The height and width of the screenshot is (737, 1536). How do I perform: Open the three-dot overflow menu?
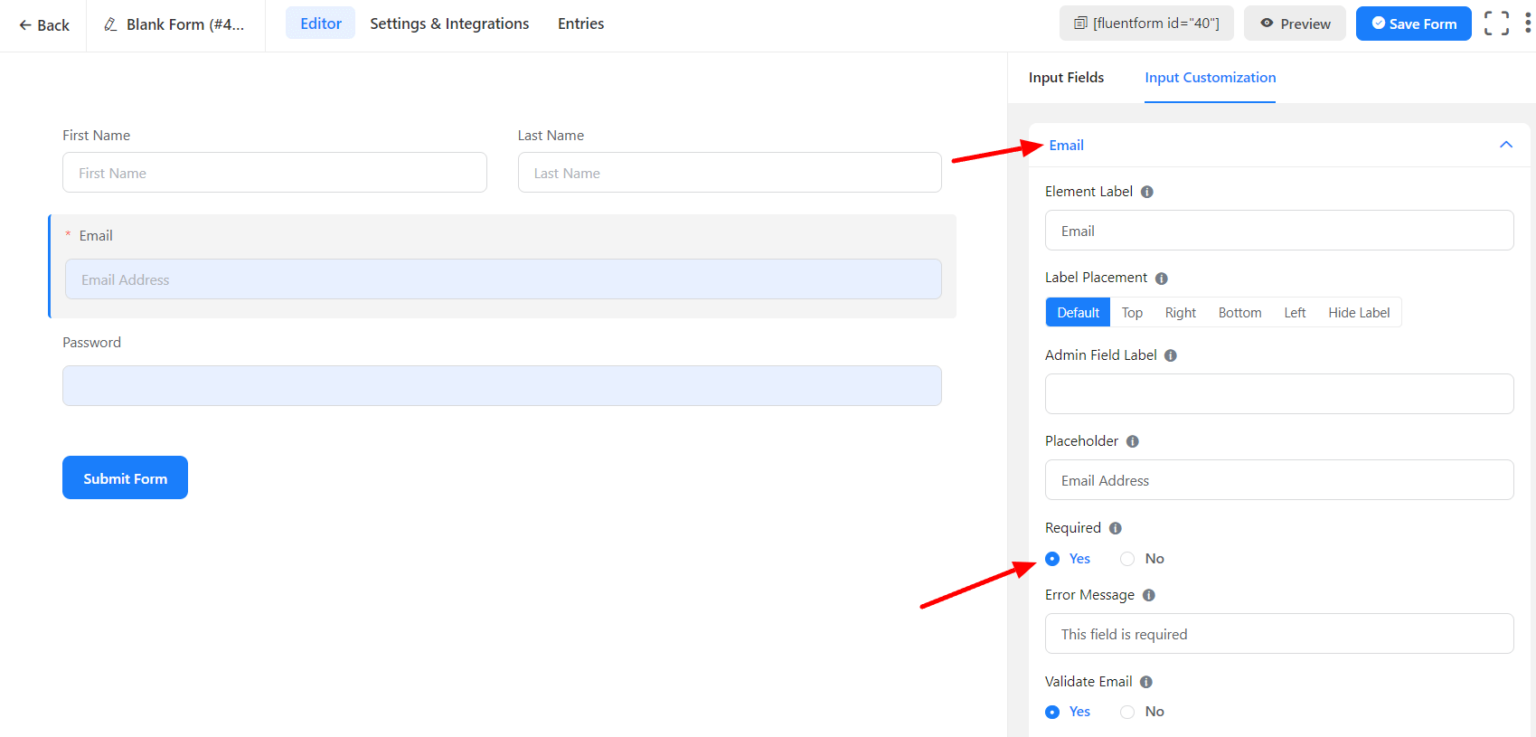1525,22
